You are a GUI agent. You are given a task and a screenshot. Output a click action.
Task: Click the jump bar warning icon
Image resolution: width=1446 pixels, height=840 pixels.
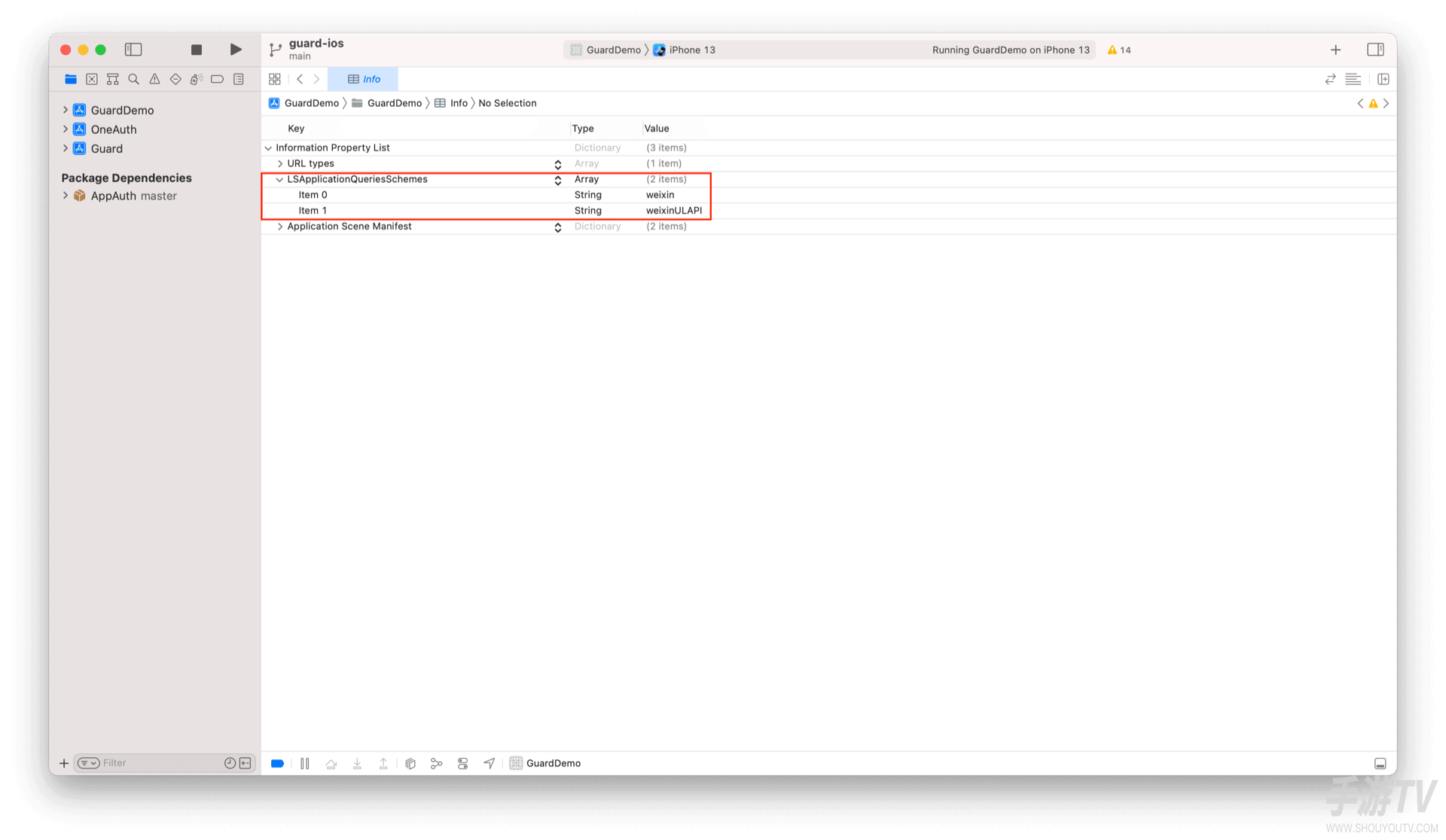1373,103
